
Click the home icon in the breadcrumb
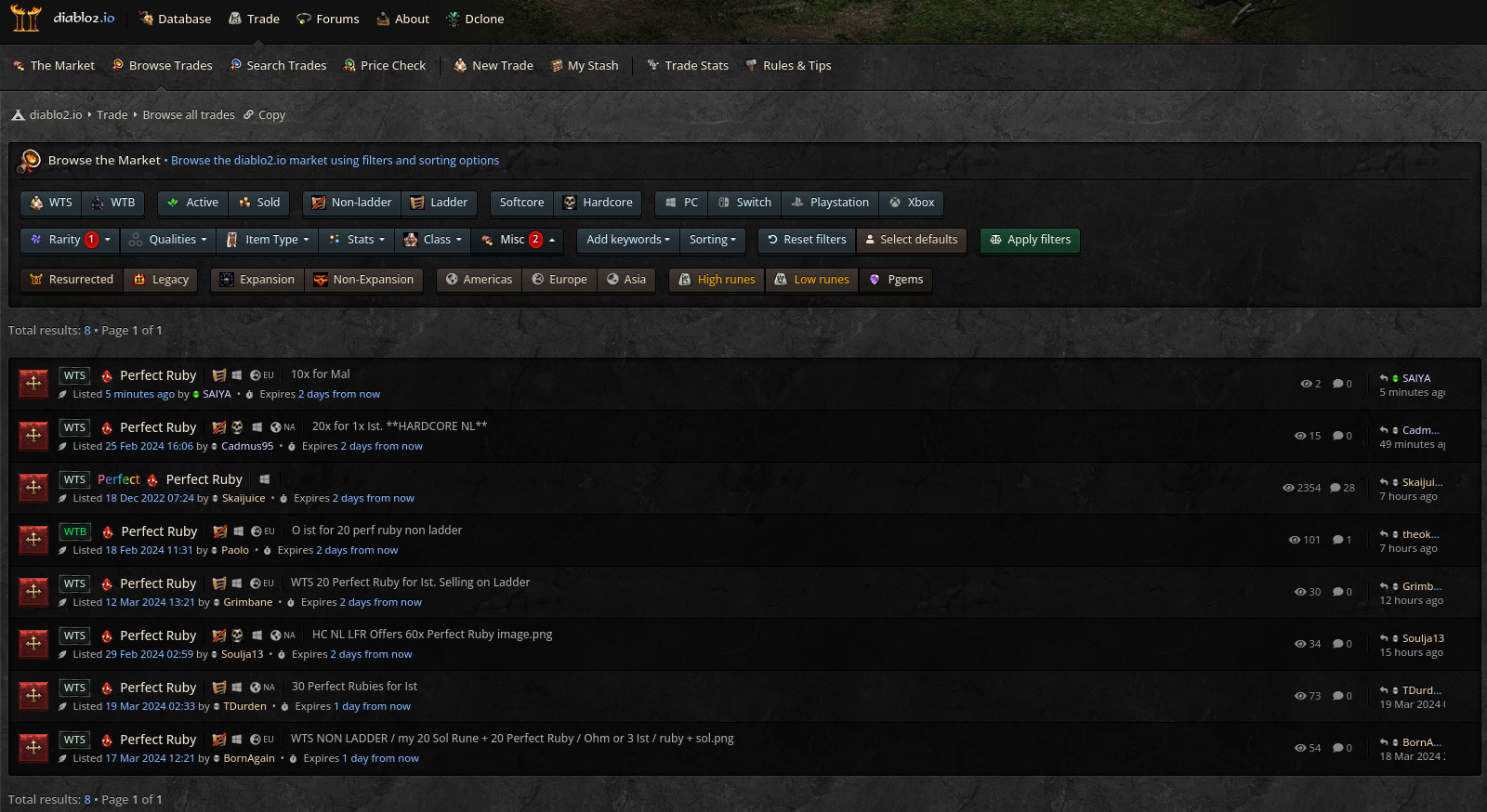18,115
